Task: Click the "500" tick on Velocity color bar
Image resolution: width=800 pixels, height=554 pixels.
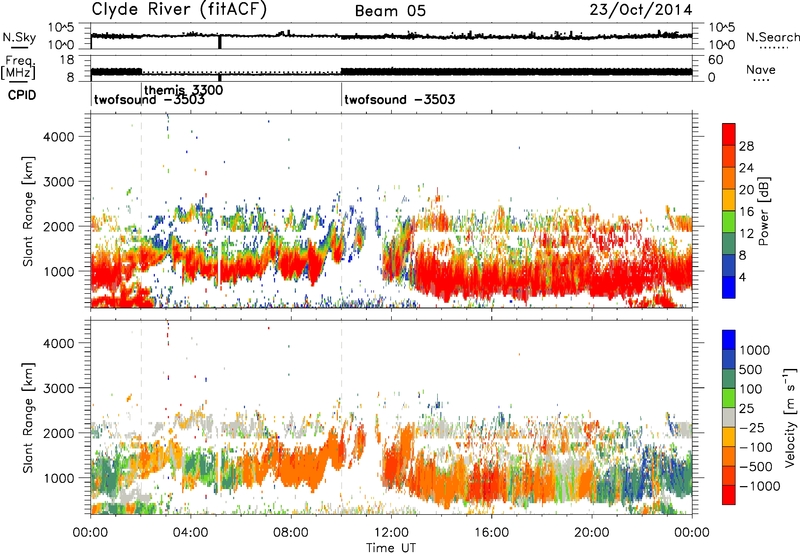Action: point(750,369)
